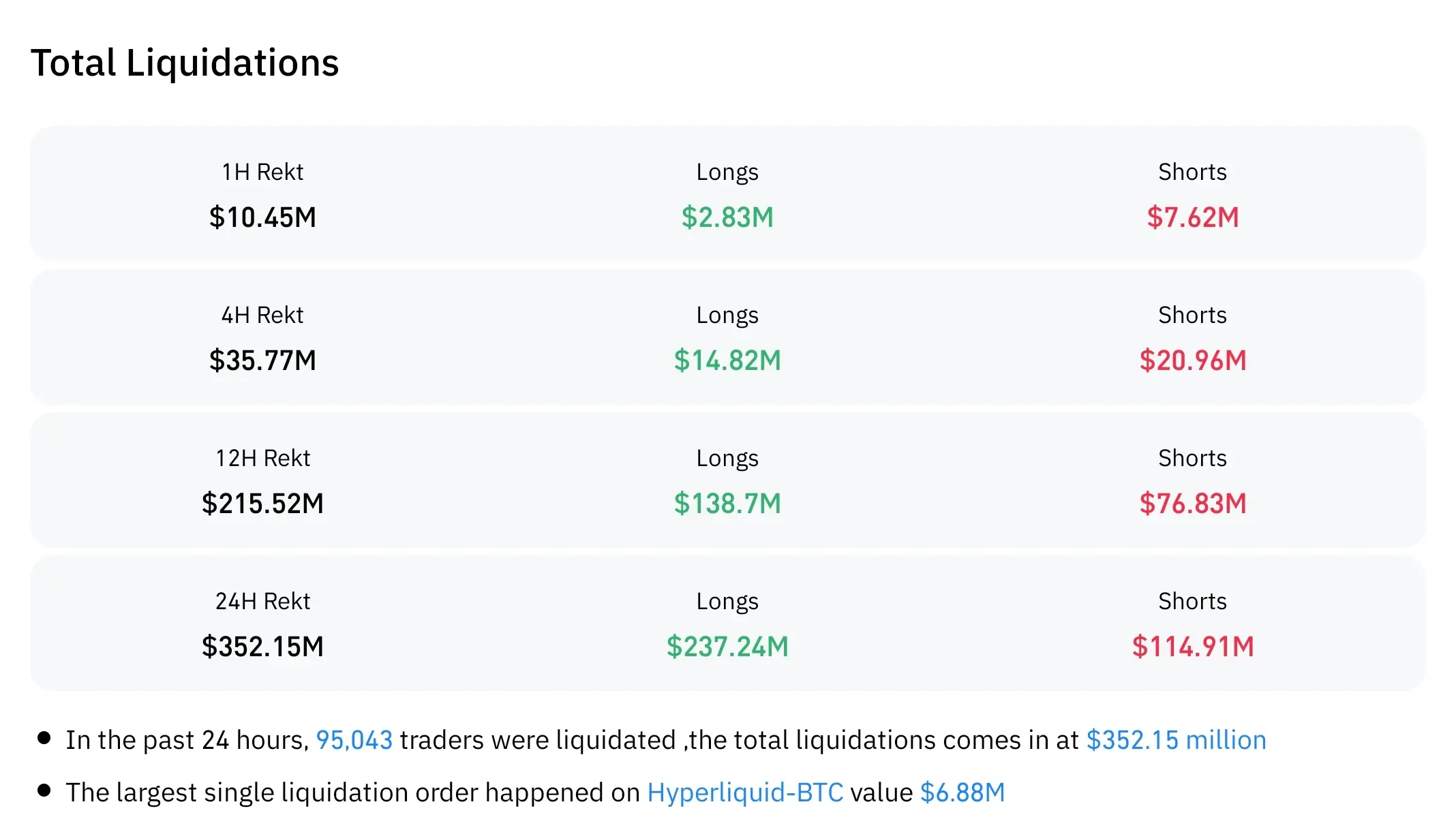1456x830 pixels.
Task: Click the "1H Rekt" label
Action: 262,172
